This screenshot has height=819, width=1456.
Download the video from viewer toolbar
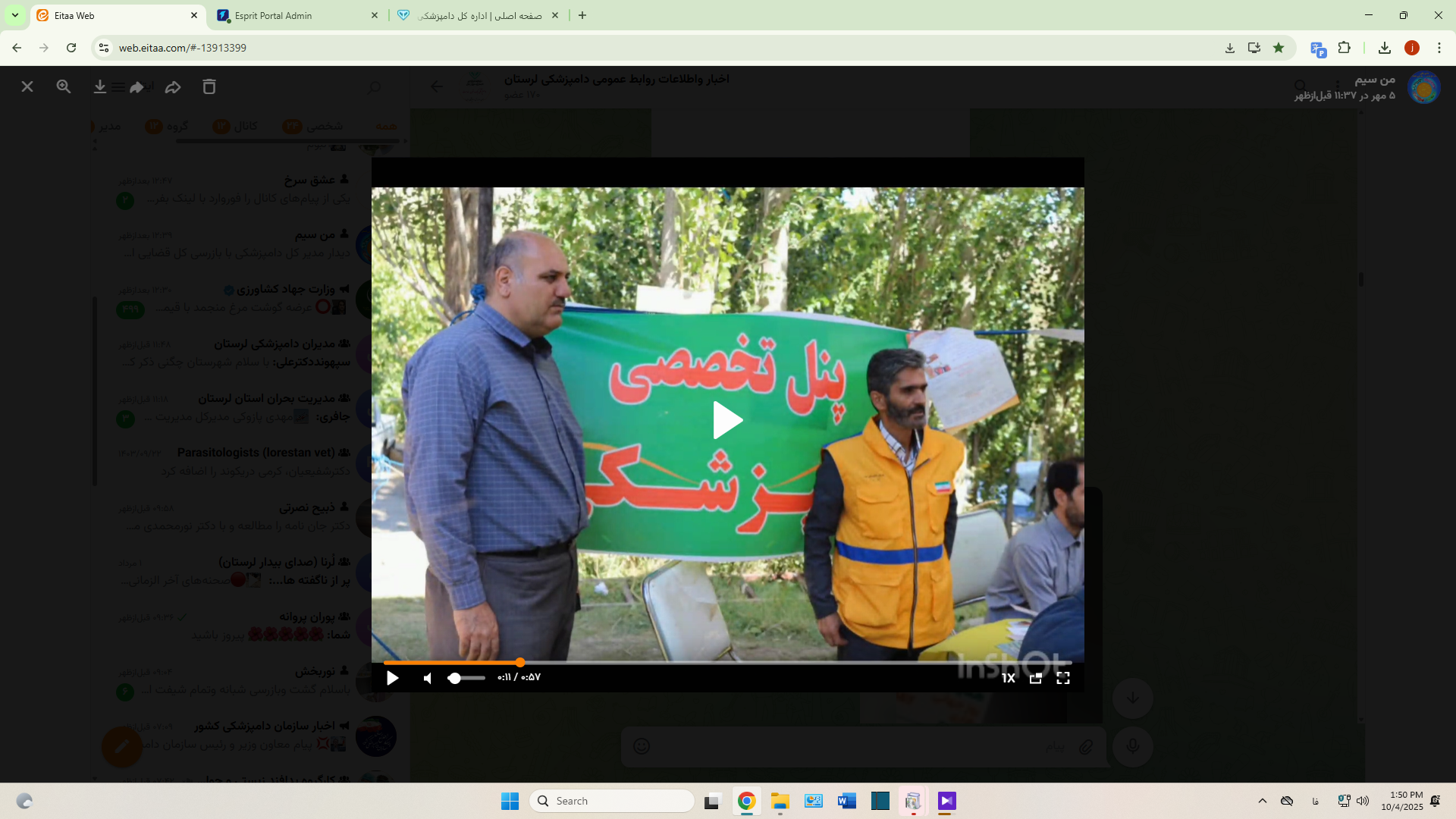tap(99, 87)
